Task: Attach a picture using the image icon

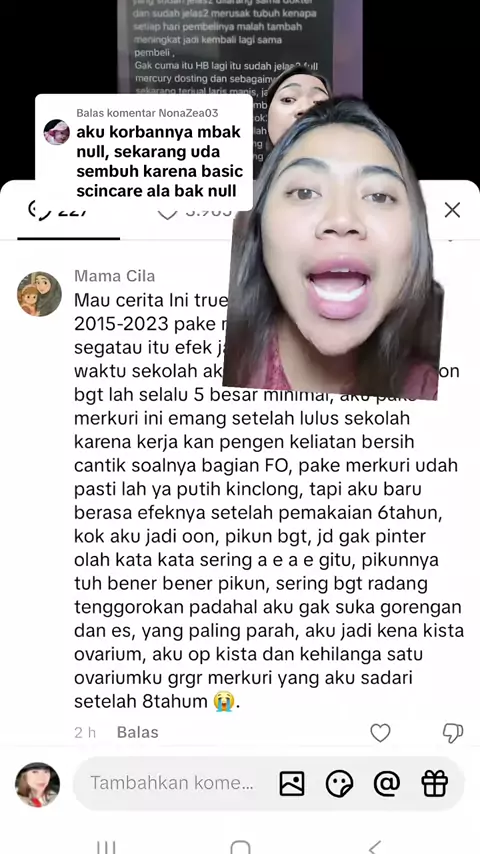Action: tap(292, 784)
